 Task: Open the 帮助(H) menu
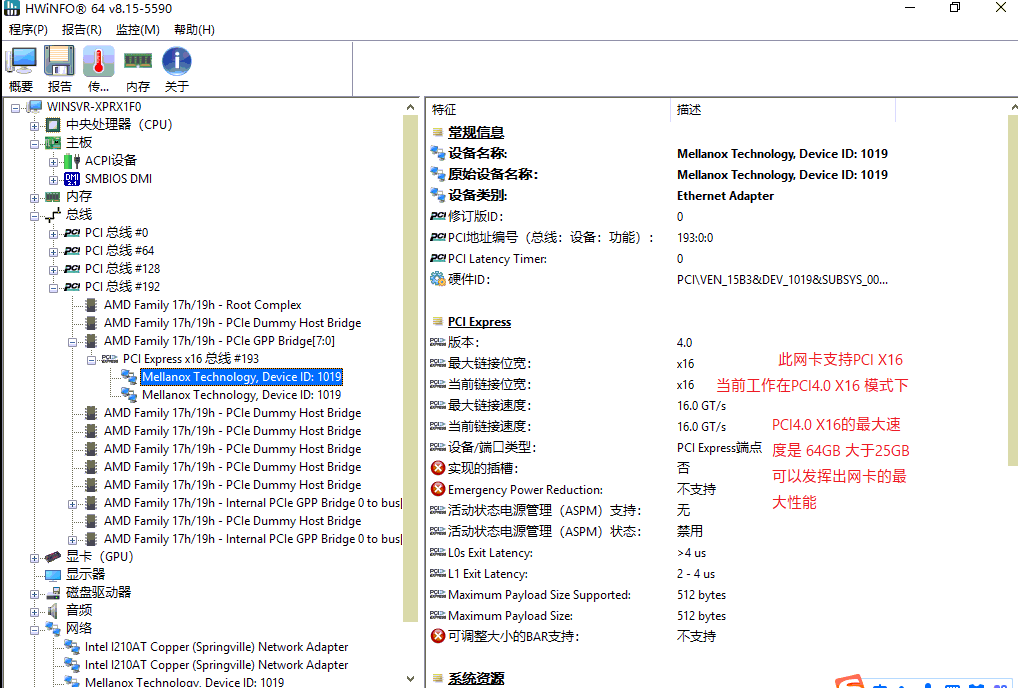point(194,30)
